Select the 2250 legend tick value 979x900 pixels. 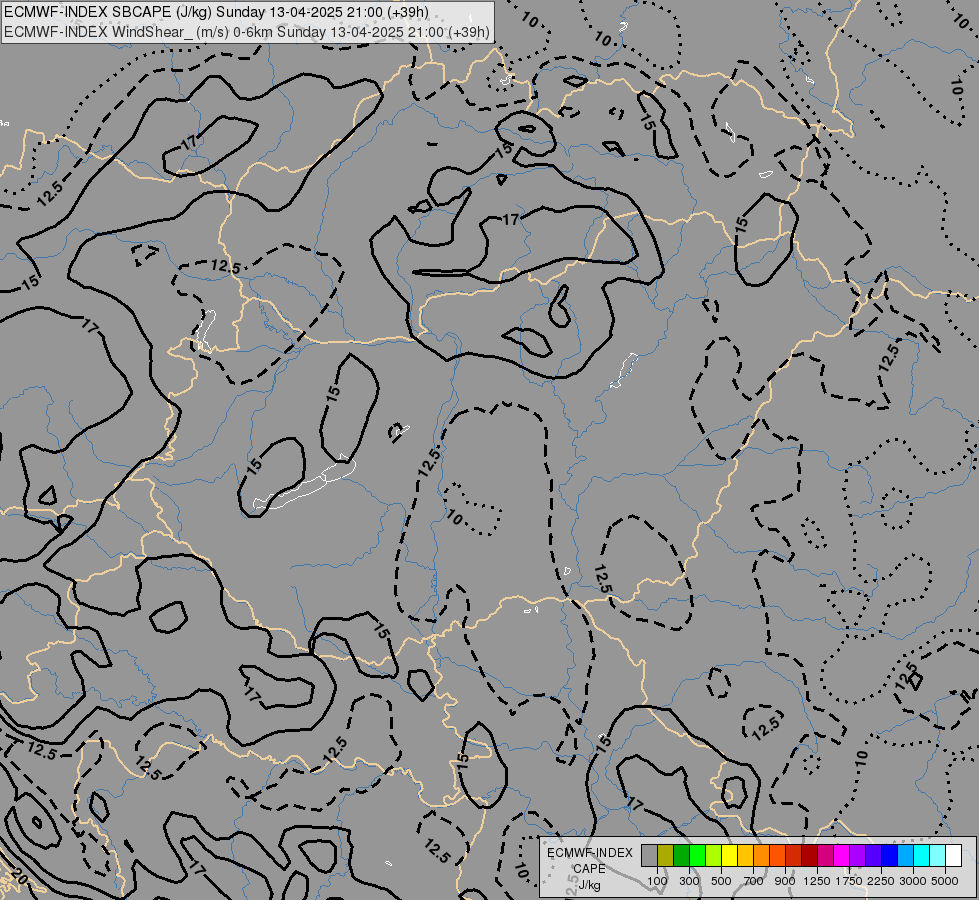pyautogui.click(x=882, y=881)
